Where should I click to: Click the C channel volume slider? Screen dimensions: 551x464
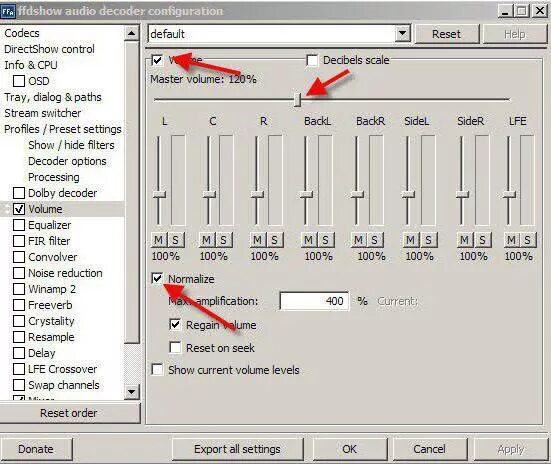click(209, 194)
